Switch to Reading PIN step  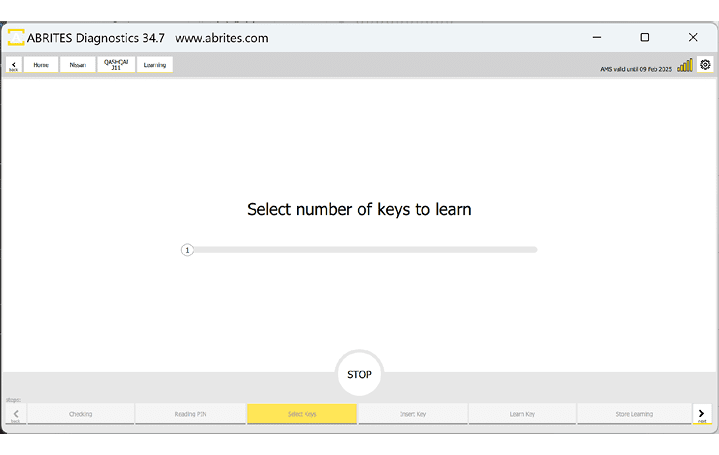[190, 414]
